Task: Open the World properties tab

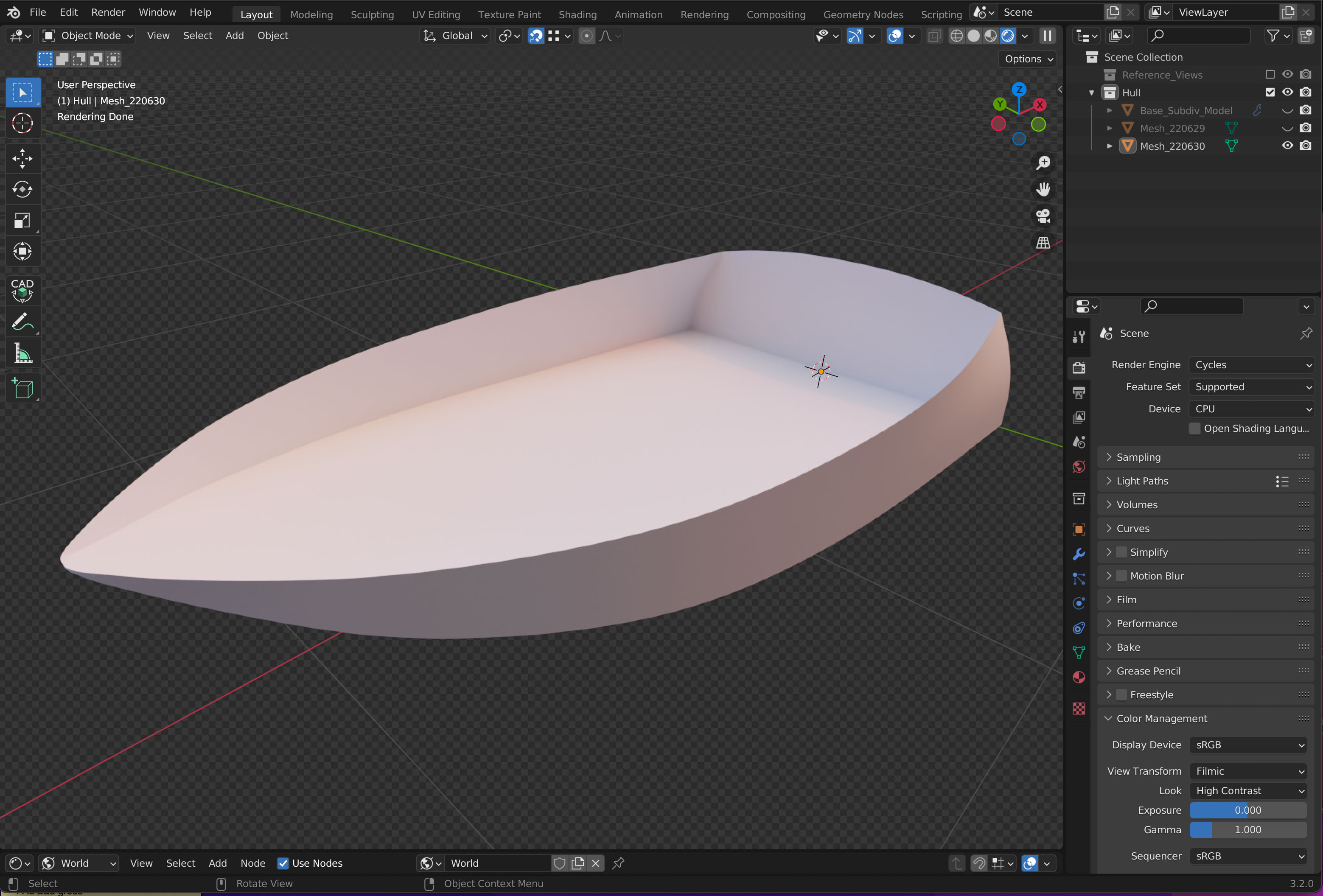Action: (x=1079, y=467)
